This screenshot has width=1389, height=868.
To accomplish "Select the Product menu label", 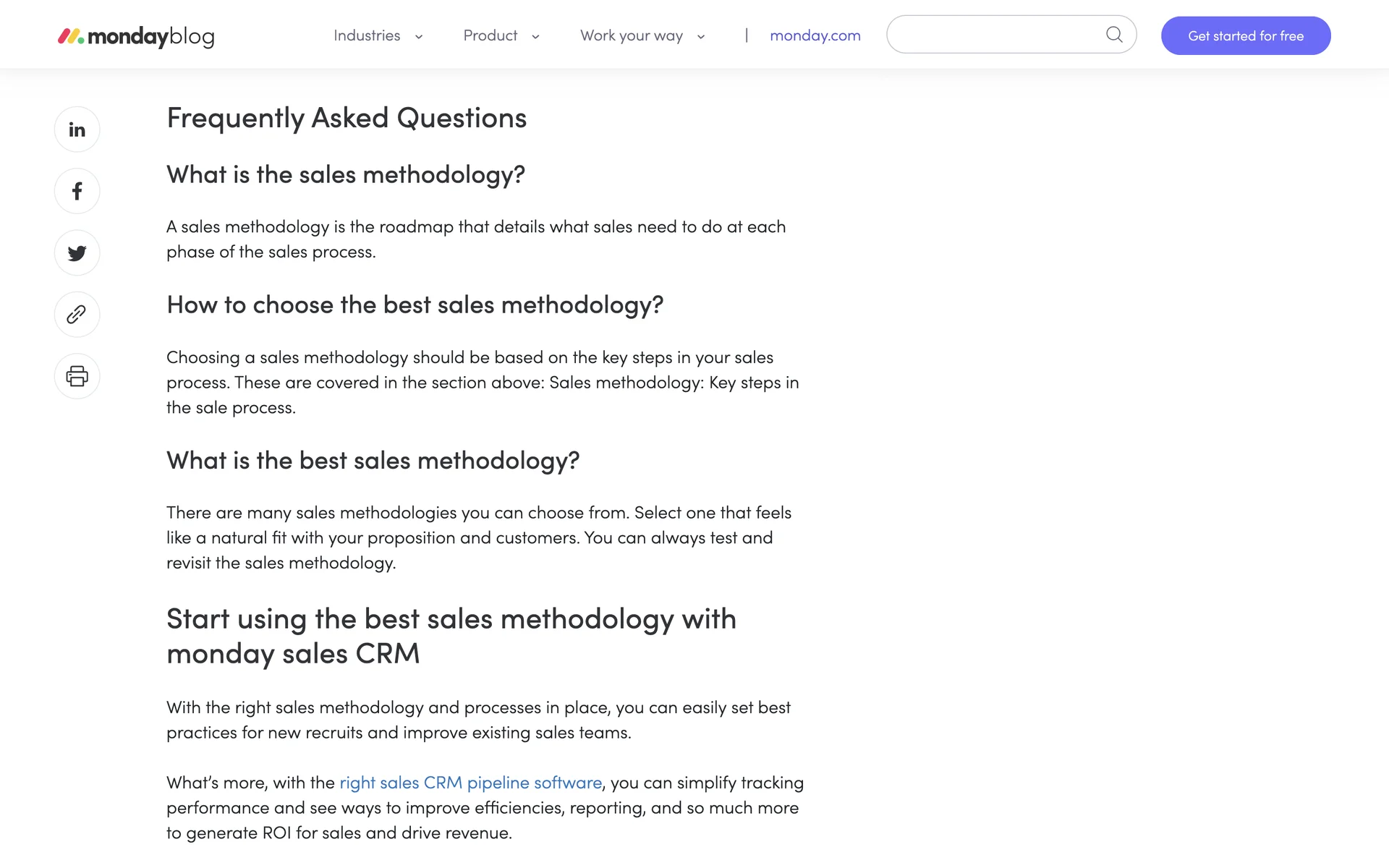I will click(490, 35).
